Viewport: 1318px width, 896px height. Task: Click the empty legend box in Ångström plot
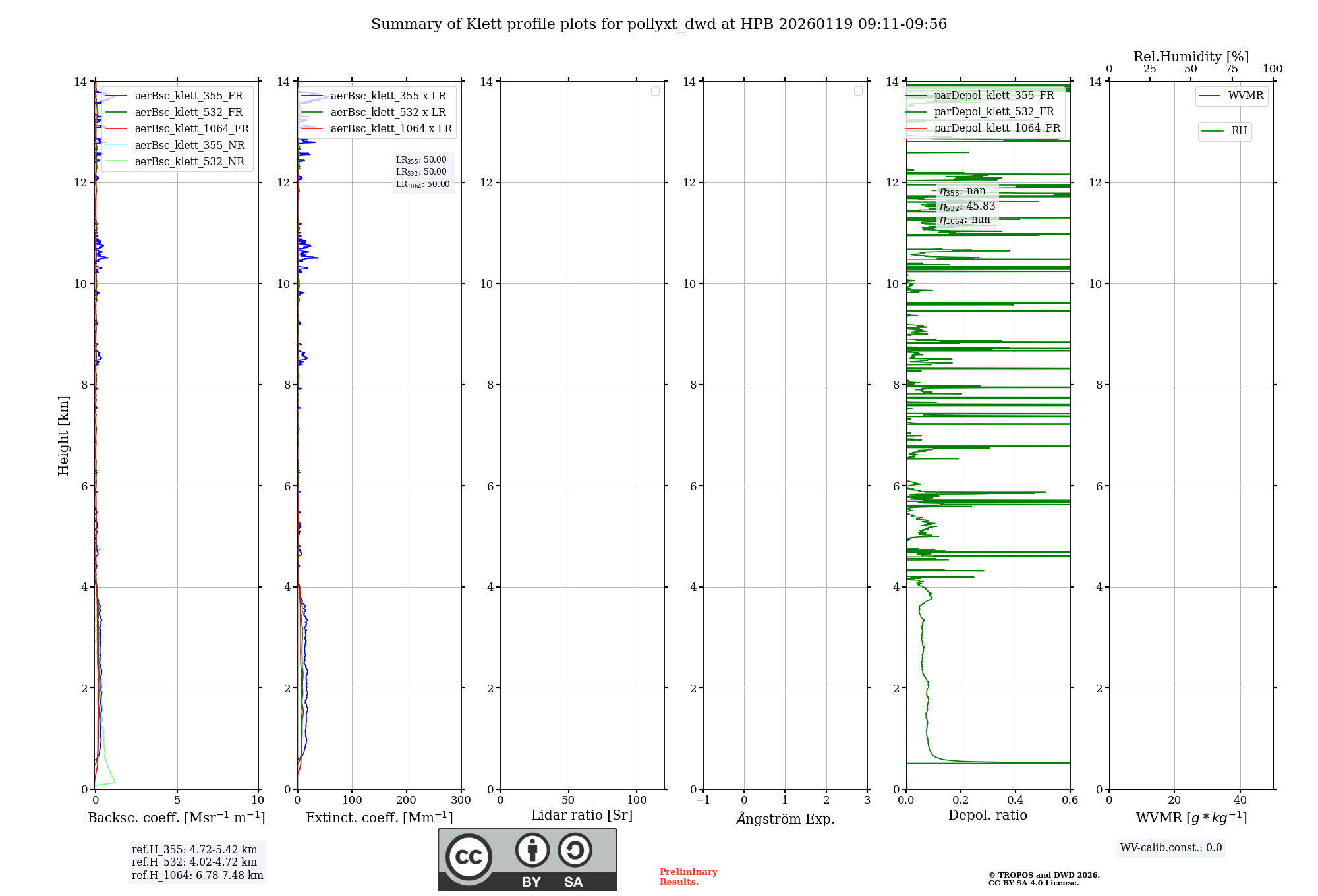858,91
